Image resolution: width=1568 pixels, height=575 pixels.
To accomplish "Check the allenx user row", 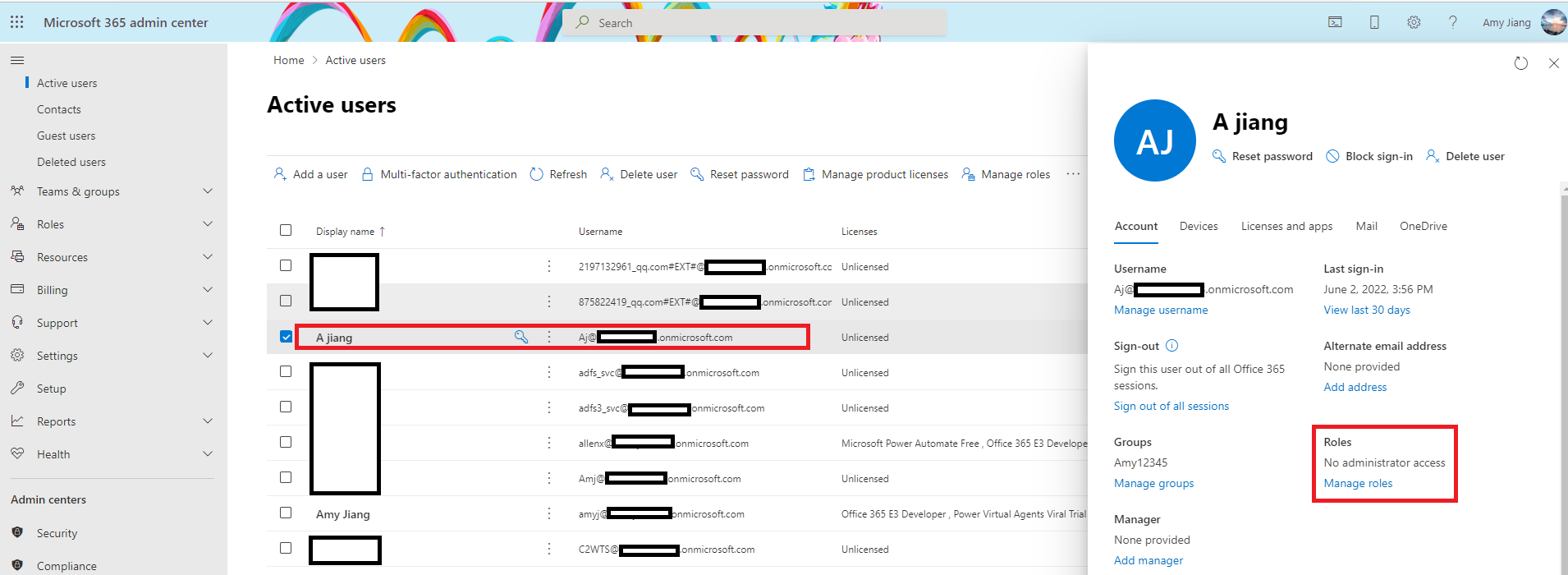I will point(286,442).
